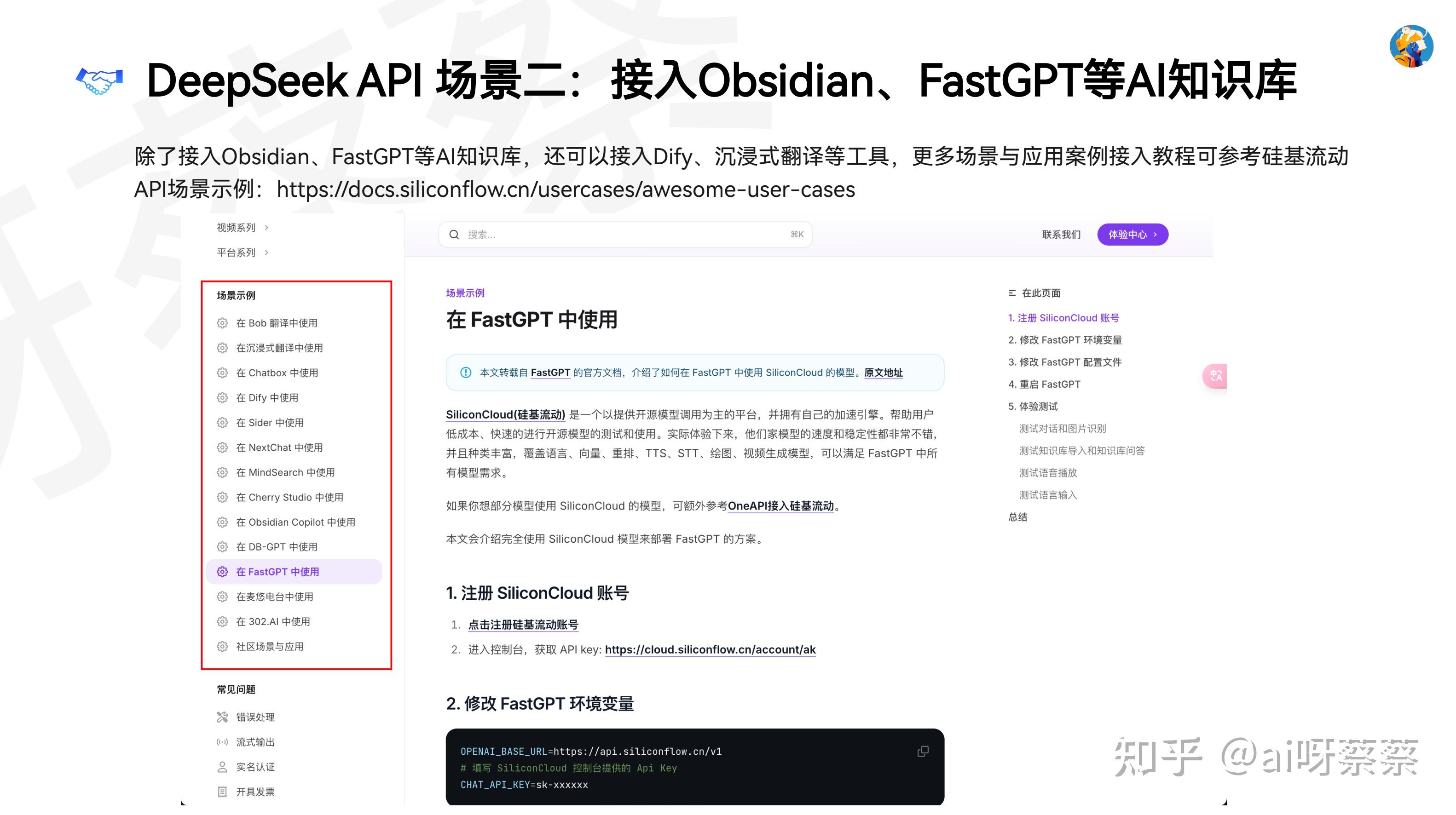Click the 开具发票 document icon

[x=222, y=791]
